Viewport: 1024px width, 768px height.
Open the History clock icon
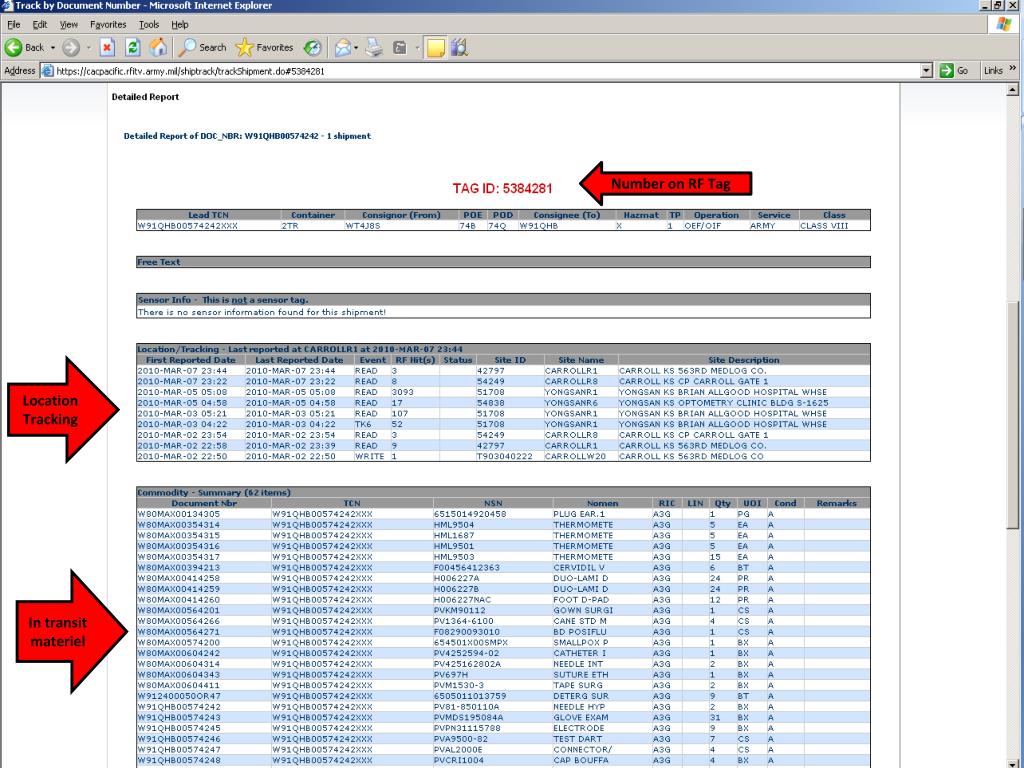pos(313,48)
